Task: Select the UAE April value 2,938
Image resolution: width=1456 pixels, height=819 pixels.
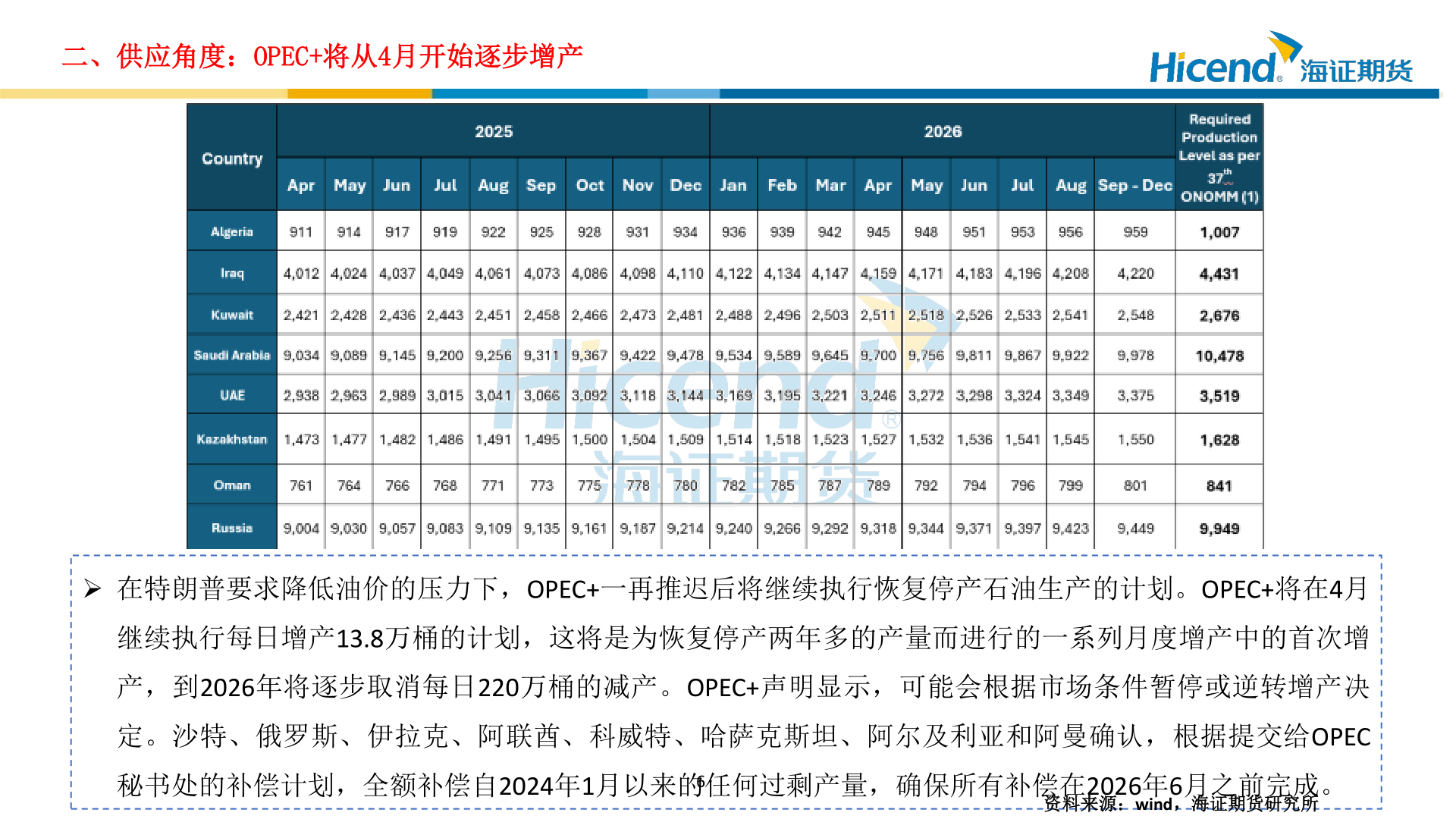Action: (301, 395)
